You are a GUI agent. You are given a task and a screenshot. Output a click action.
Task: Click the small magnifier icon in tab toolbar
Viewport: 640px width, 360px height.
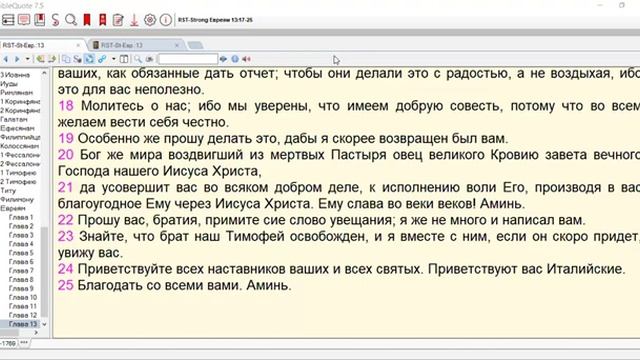pyautogui.click(x=138, y=59)
